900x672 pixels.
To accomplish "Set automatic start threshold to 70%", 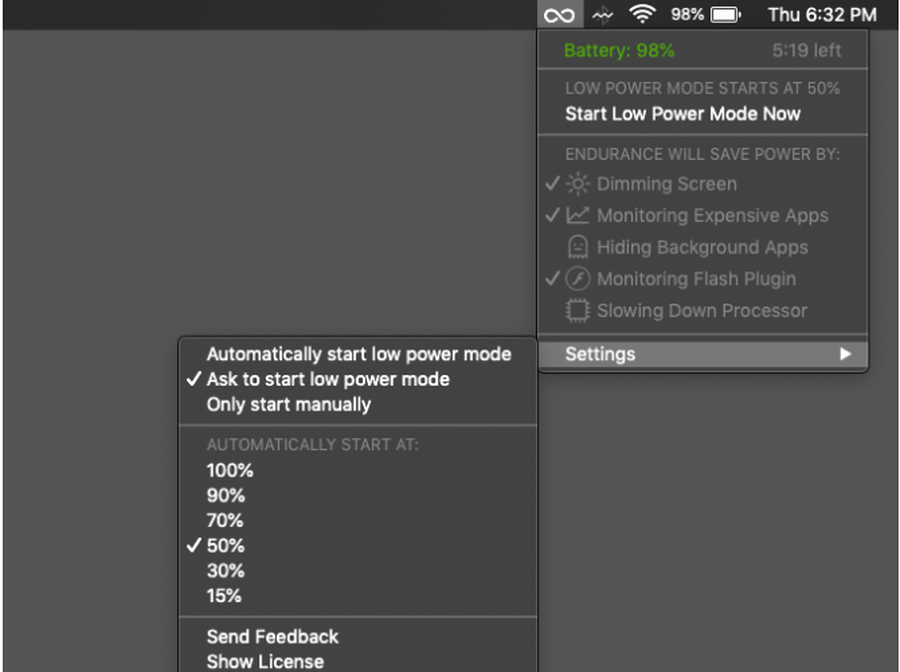I will coord(225,521).
